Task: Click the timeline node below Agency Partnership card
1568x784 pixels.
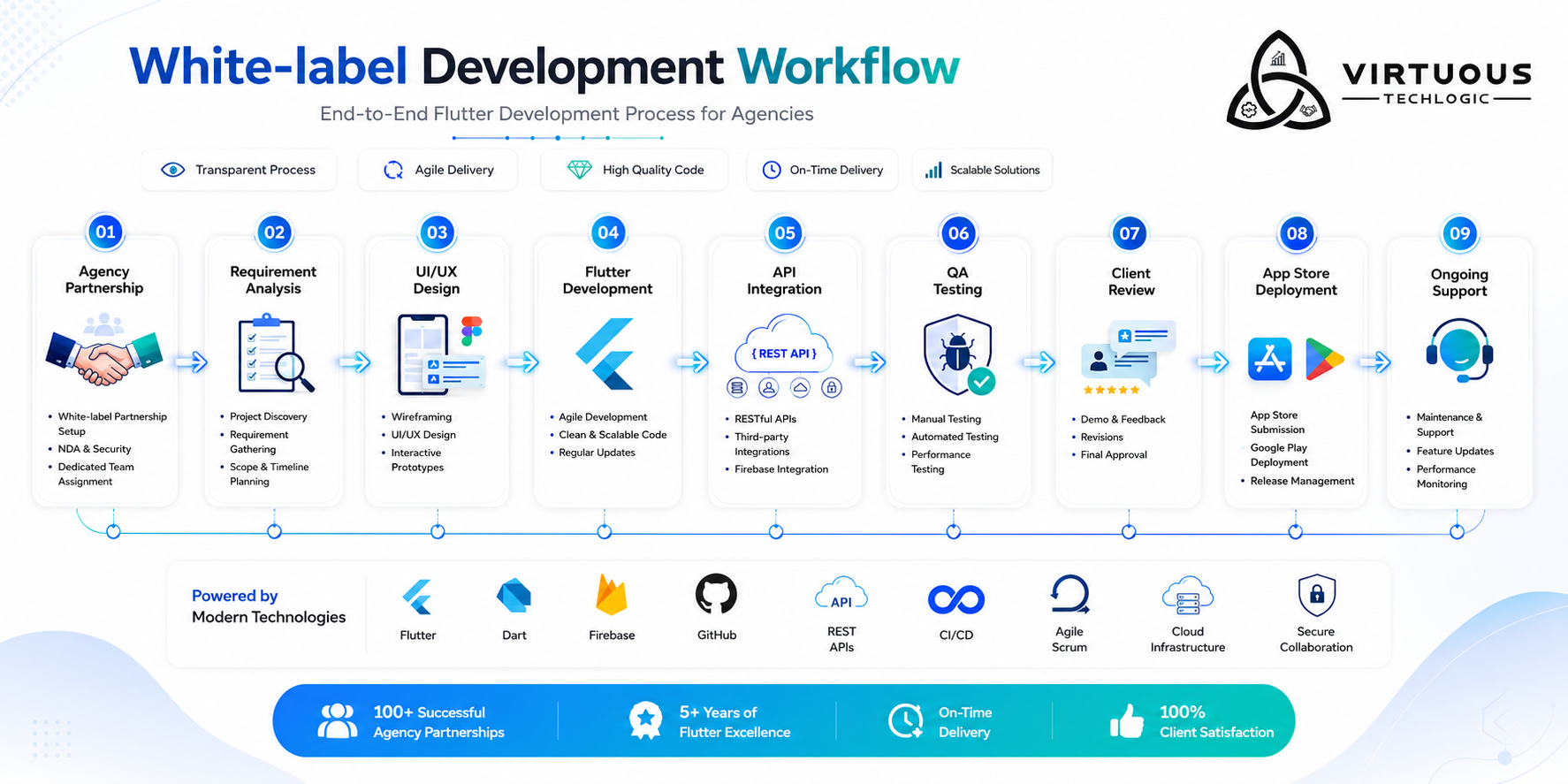Action: click(x=113, y=531)
